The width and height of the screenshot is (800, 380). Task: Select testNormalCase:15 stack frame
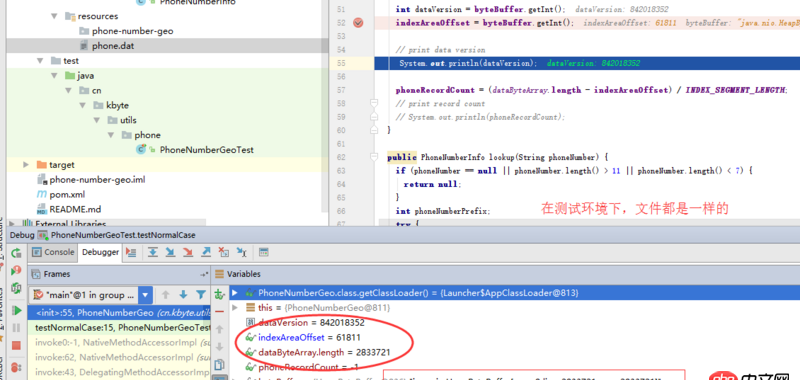pos(119,327)
